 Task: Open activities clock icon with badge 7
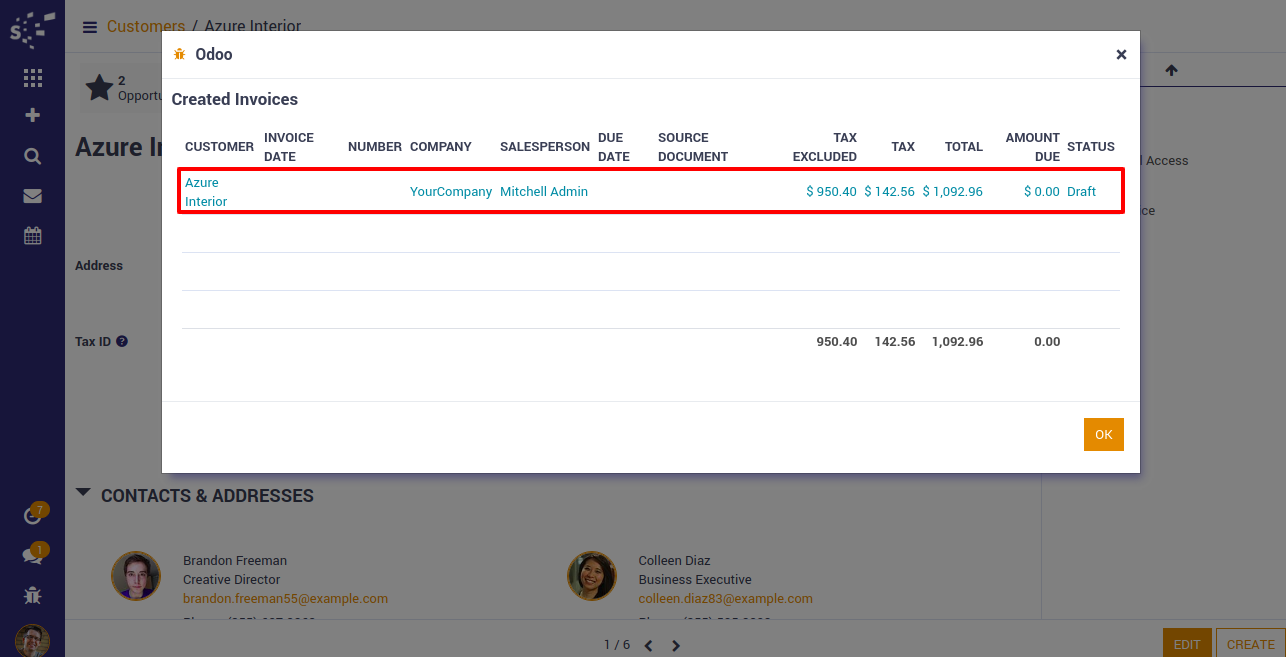pyautogui.click(x=33, y=515)
